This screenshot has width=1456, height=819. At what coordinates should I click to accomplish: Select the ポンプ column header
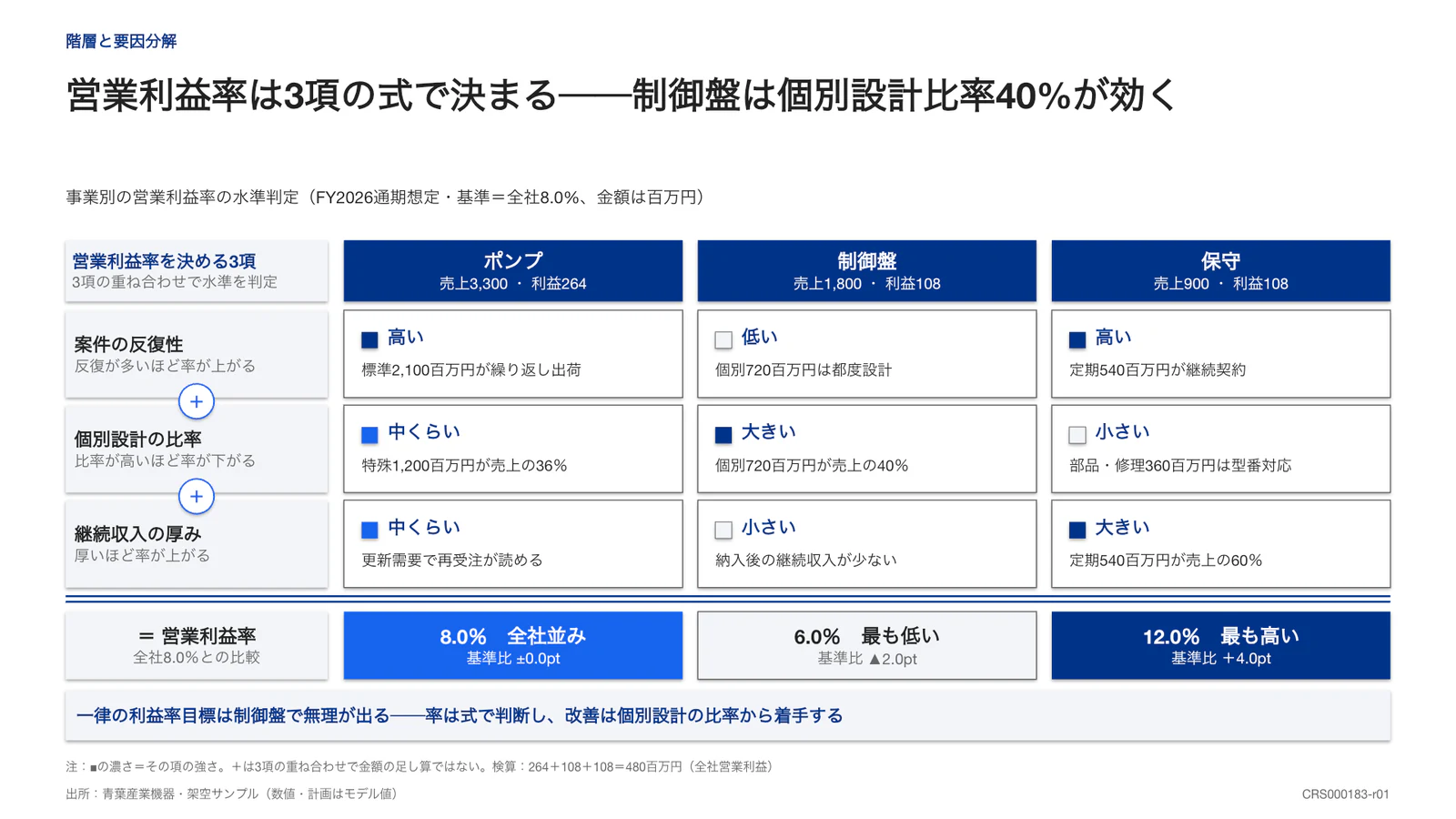click(513, 271)
